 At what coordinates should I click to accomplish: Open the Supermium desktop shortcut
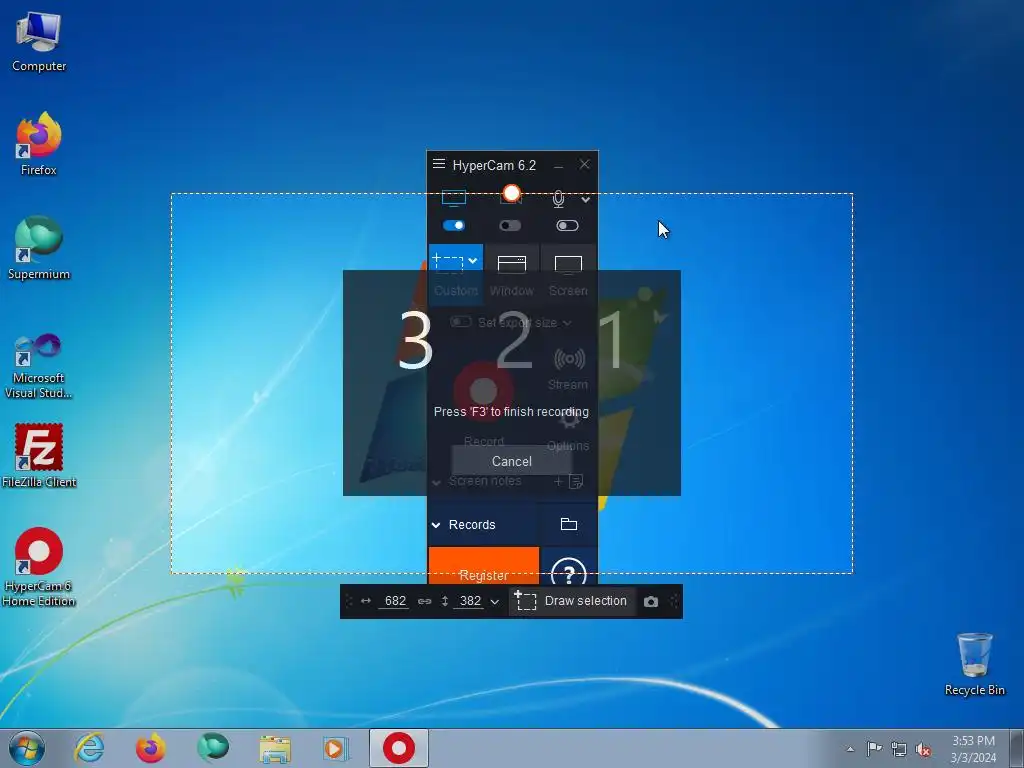[x=39, y=248]
